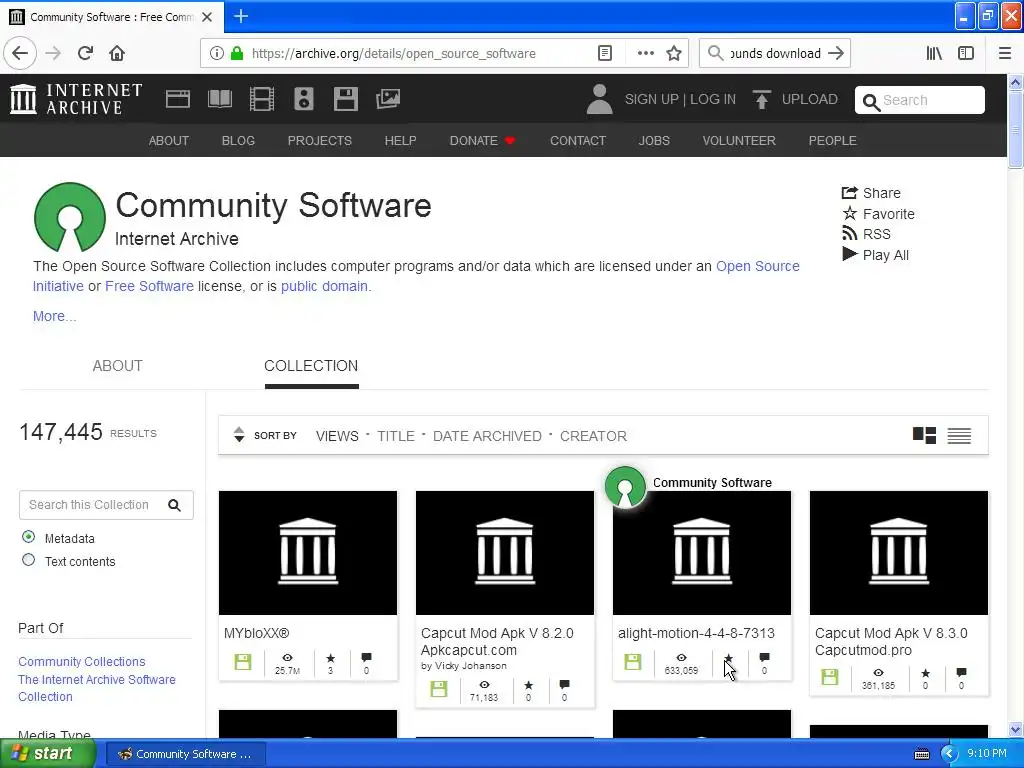Go to the browser home page icon

(117, 53)
